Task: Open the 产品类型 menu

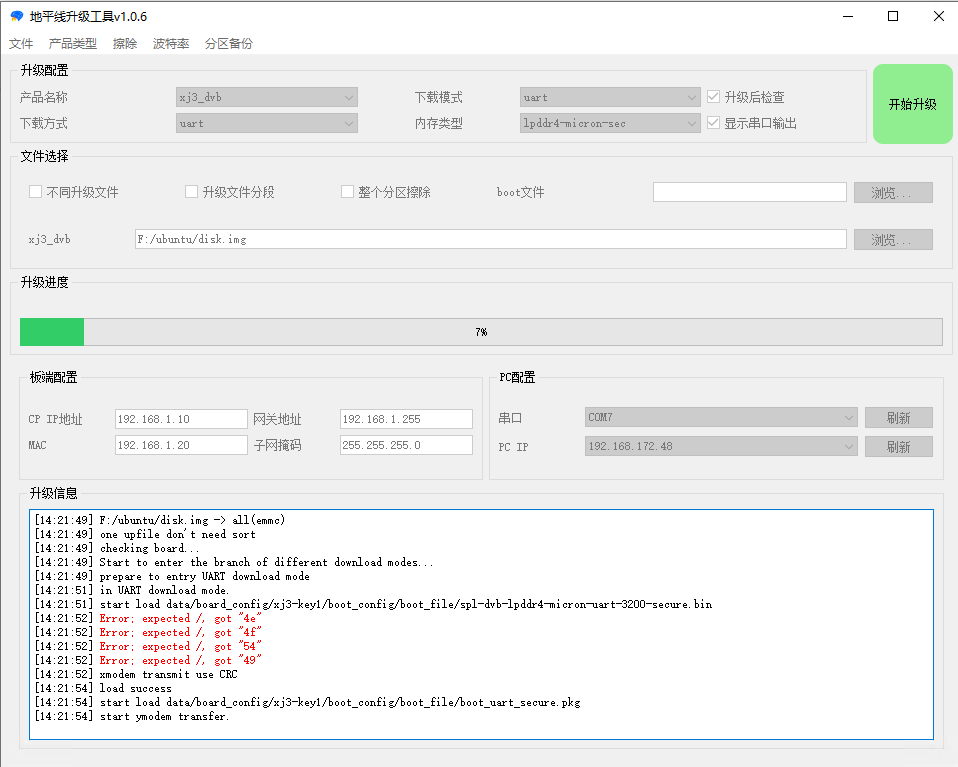Action: (x=73, y=44)
